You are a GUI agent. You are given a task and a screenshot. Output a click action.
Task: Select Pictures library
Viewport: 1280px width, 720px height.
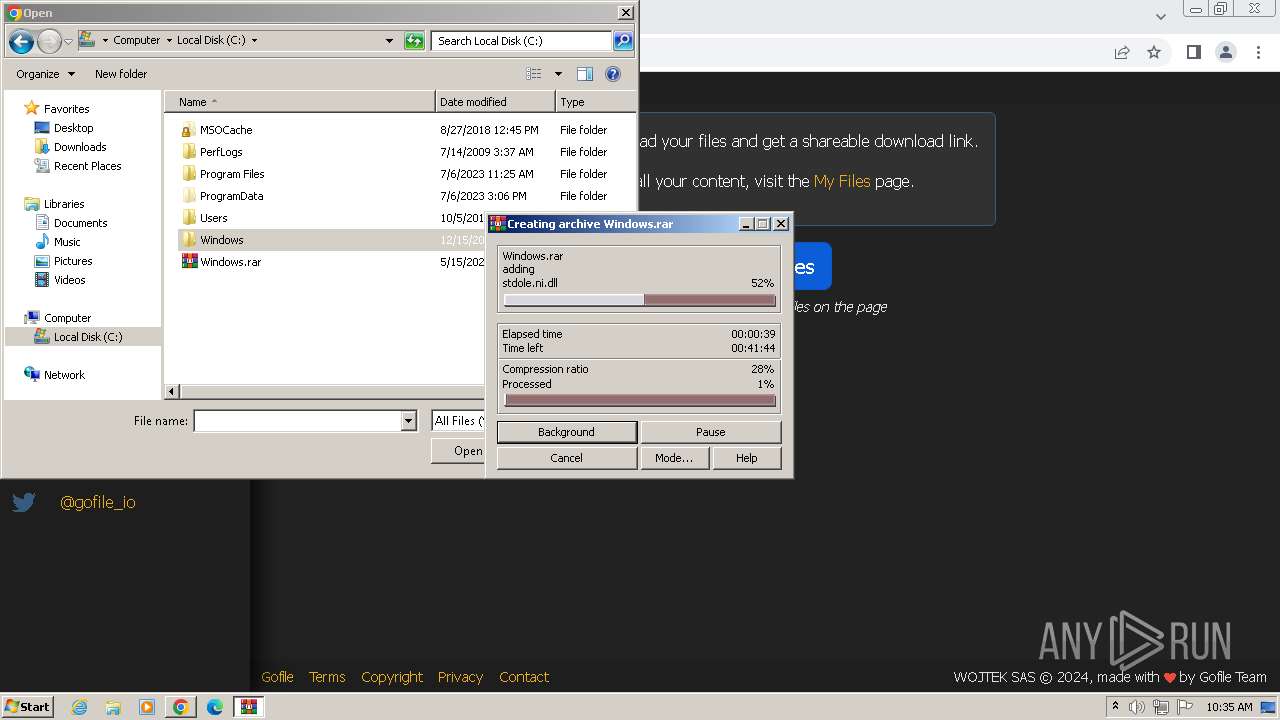coord(73,261)
